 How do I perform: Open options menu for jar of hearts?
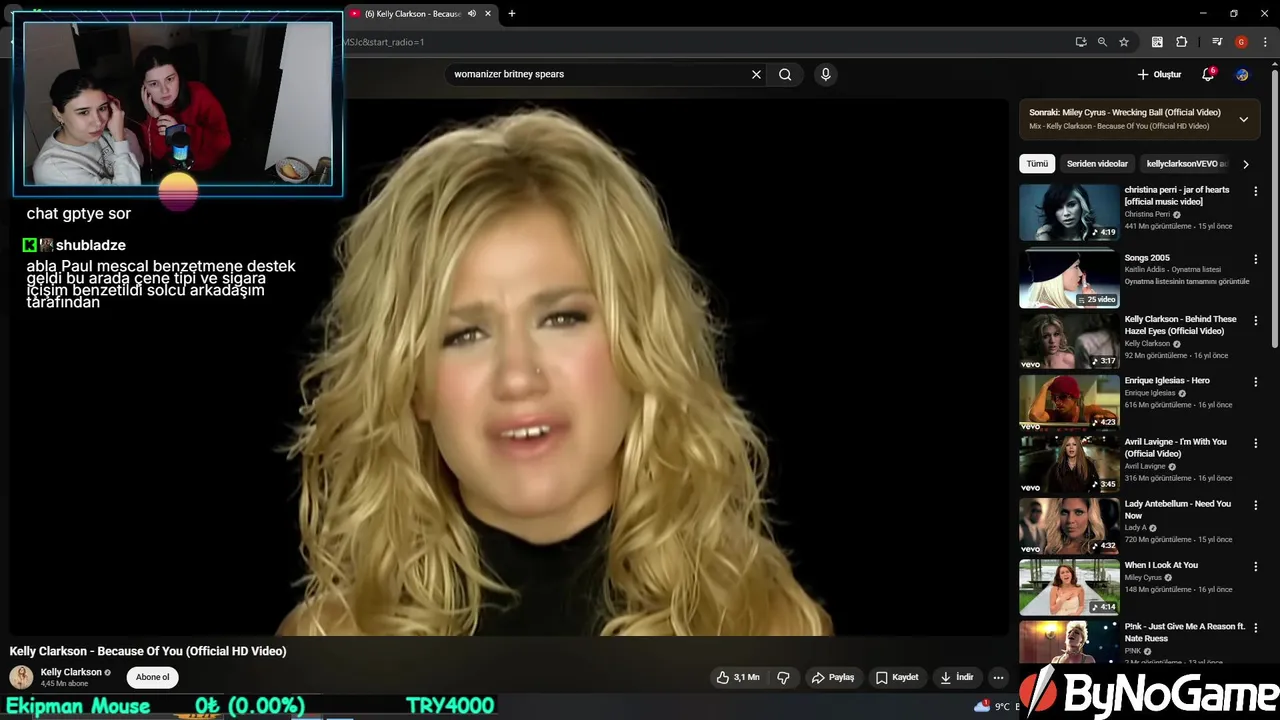point(1256,191)
